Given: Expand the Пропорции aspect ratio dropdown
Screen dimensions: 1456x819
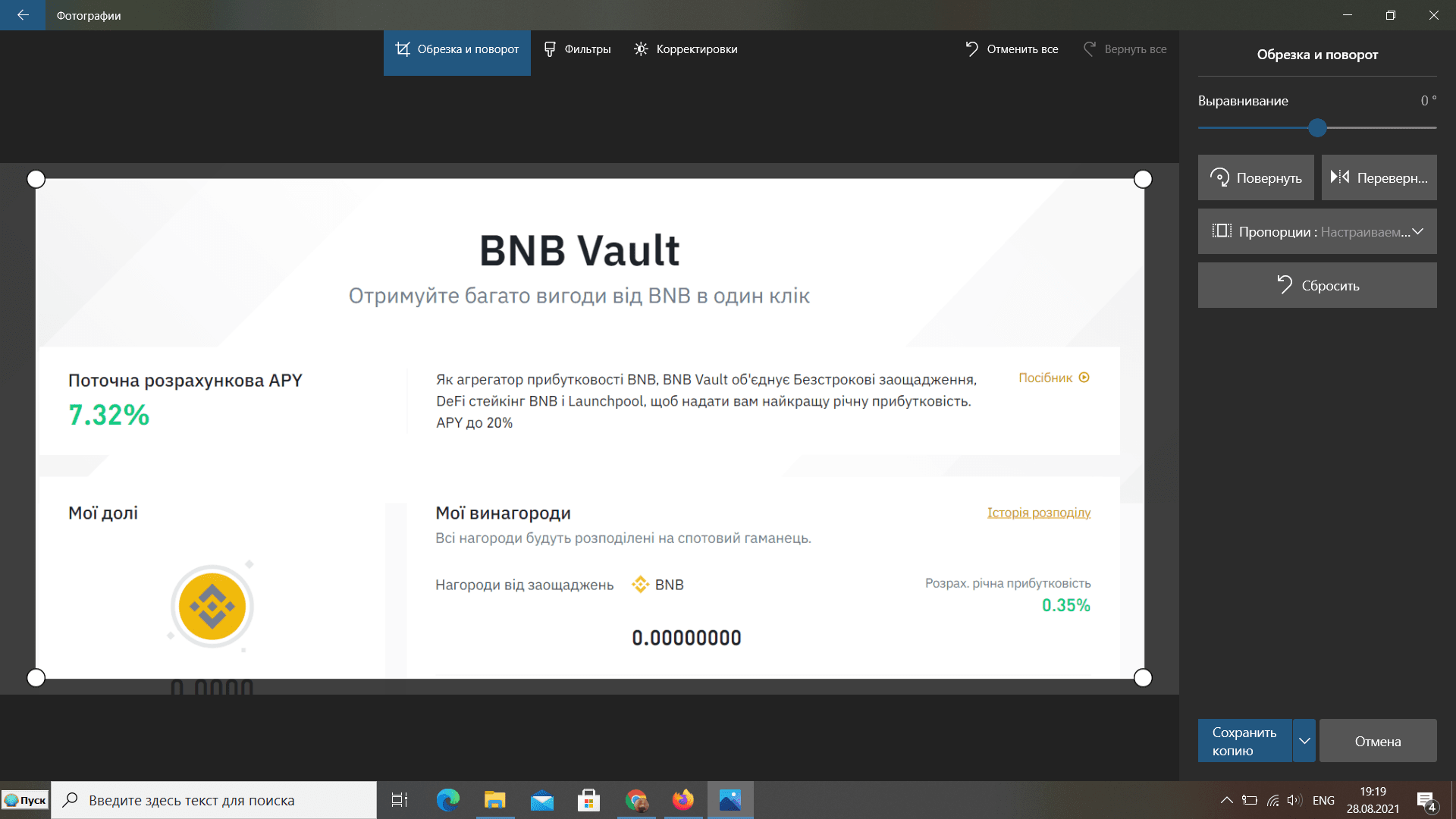Looking at the screenshot, I should (1317, 231).
